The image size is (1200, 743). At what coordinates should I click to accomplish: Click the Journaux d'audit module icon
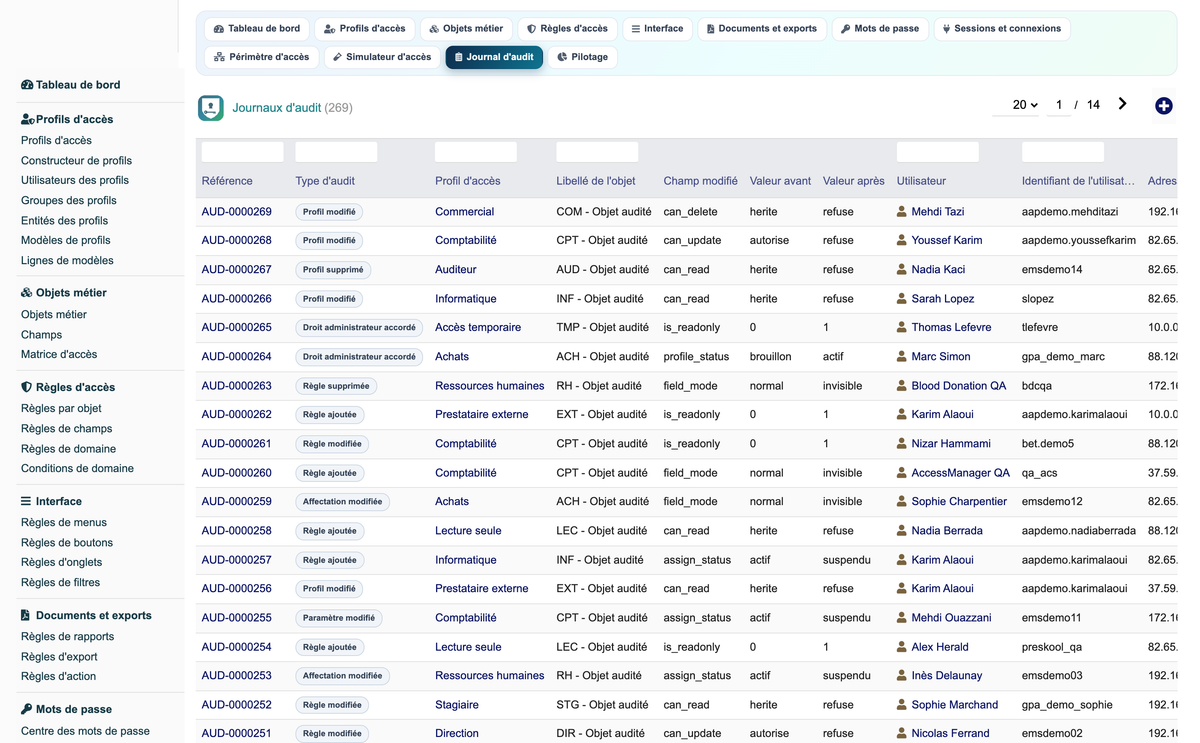[211, 108]
